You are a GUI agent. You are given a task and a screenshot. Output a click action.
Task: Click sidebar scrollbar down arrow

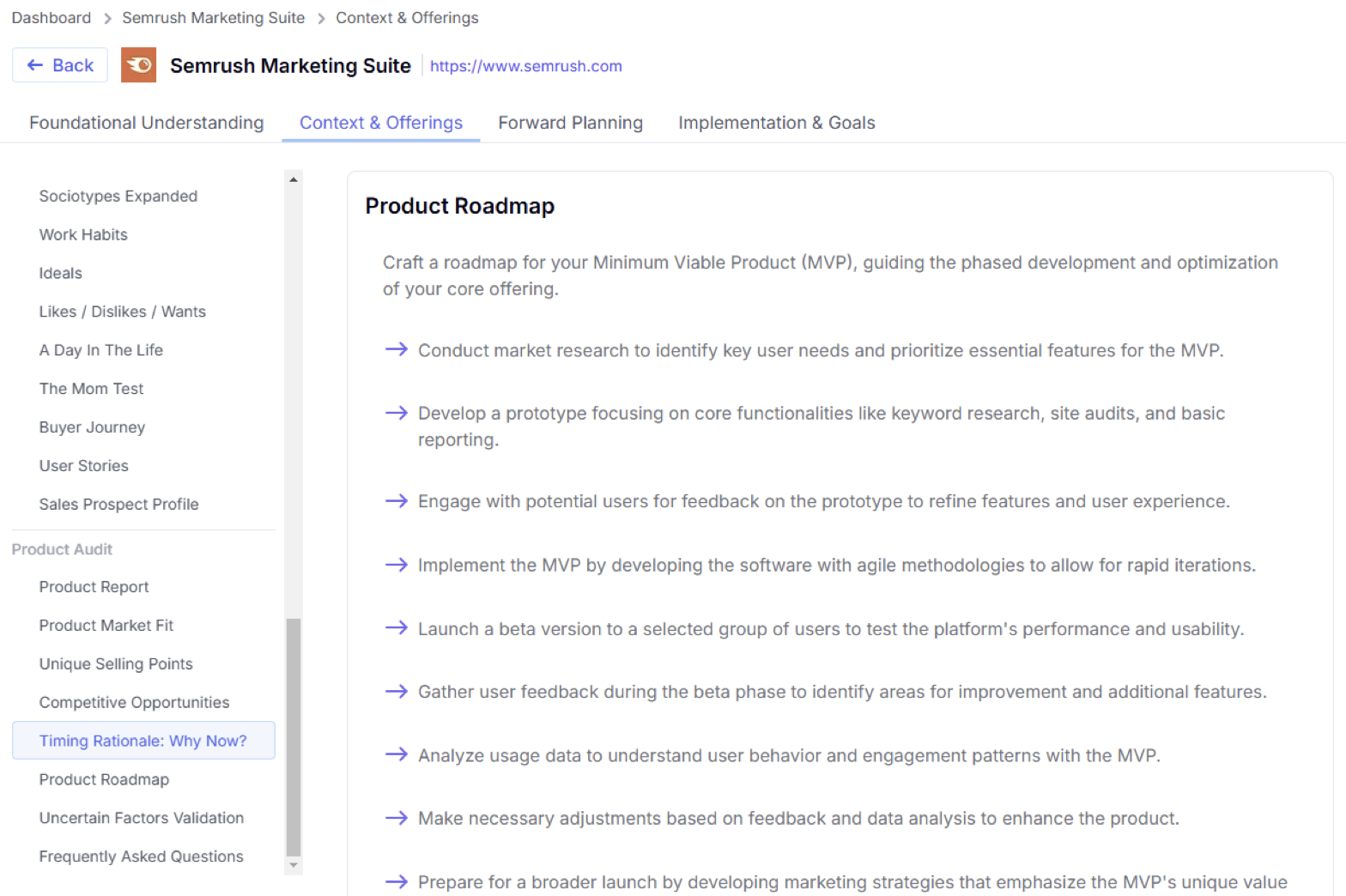coord(294,865)
